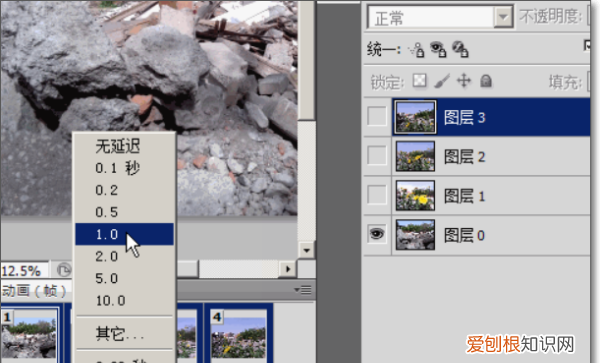
Task: Open 其它... custom delay option
Action: pyautogui.click(x=124, y=334)
